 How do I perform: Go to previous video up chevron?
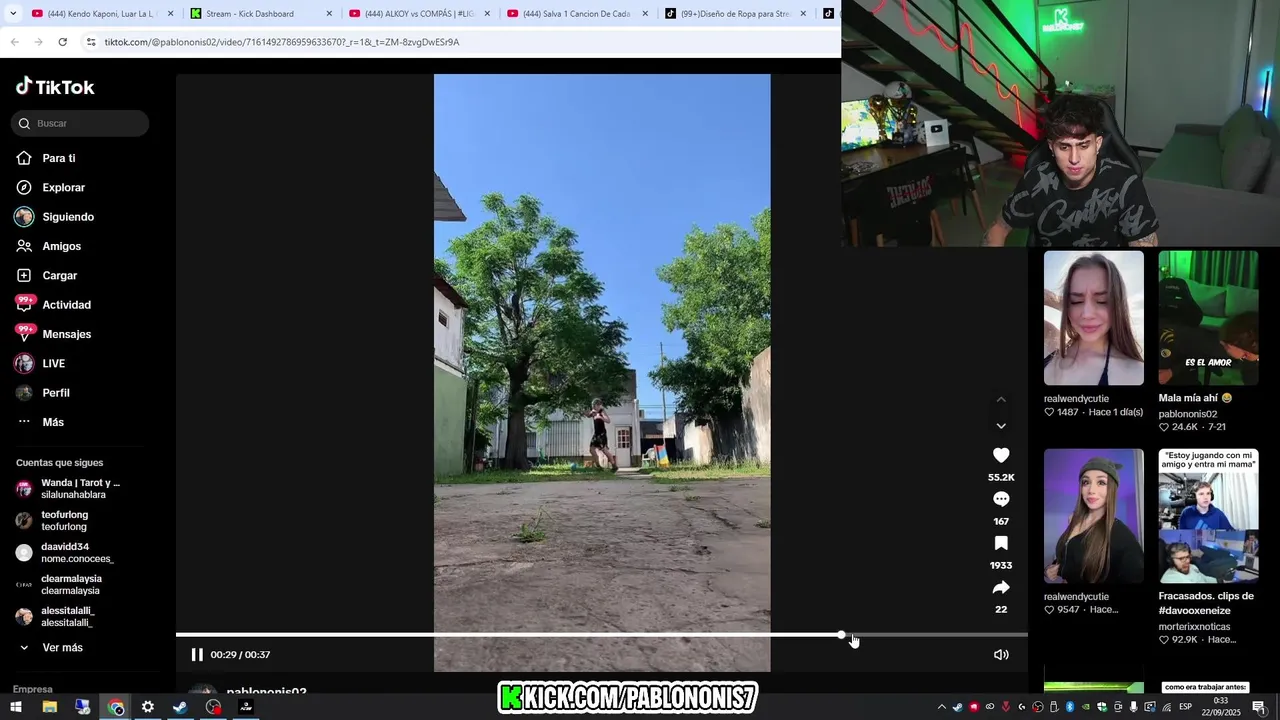[x=1001, y=400]
